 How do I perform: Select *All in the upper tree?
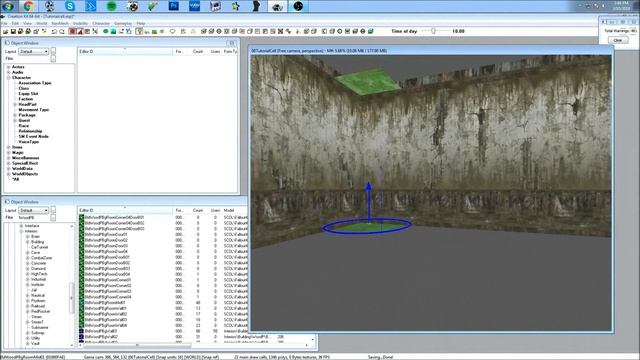point(16,179)
